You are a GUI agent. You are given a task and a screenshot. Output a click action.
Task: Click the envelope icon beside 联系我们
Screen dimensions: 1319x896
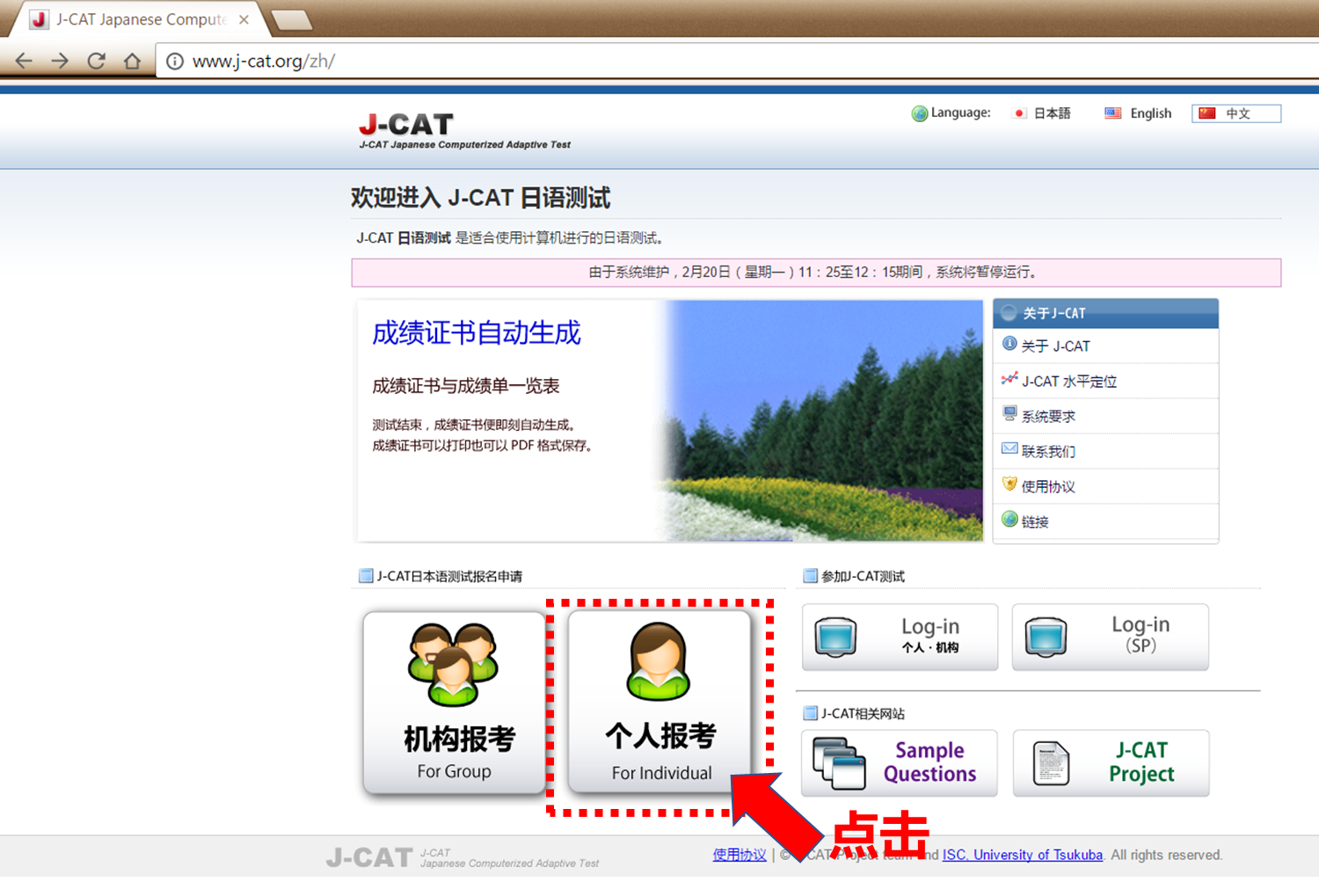click(1009, 448)
